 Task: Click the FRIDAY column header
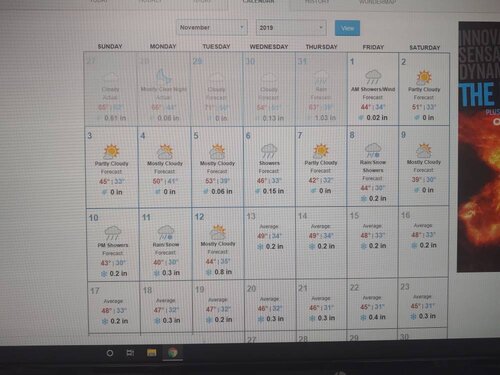tap(373, 47)
